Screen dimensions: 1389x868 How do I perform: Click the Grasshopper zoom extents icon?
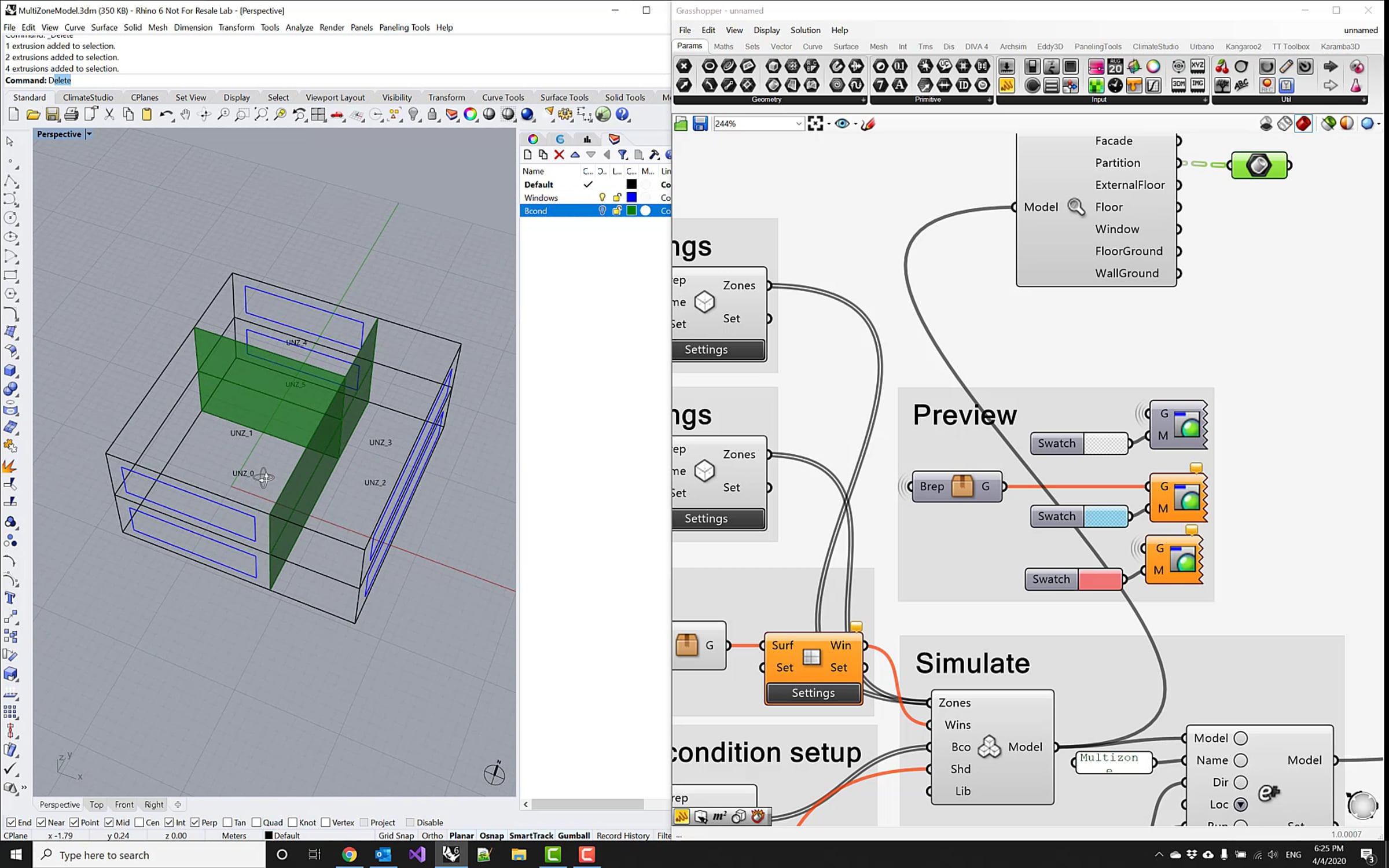(815, 123)
